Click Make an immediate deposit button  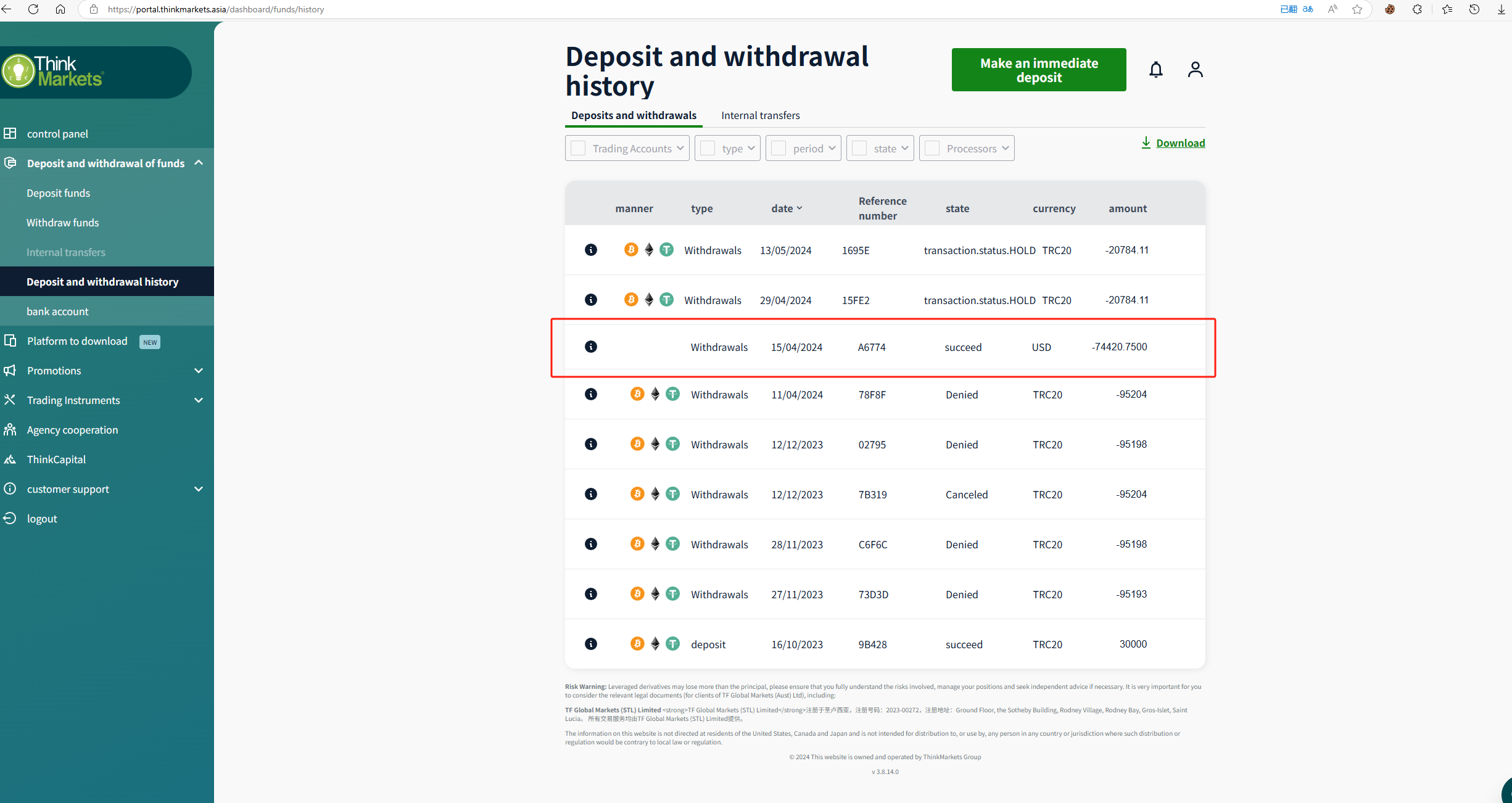(x=1039, y=70)
